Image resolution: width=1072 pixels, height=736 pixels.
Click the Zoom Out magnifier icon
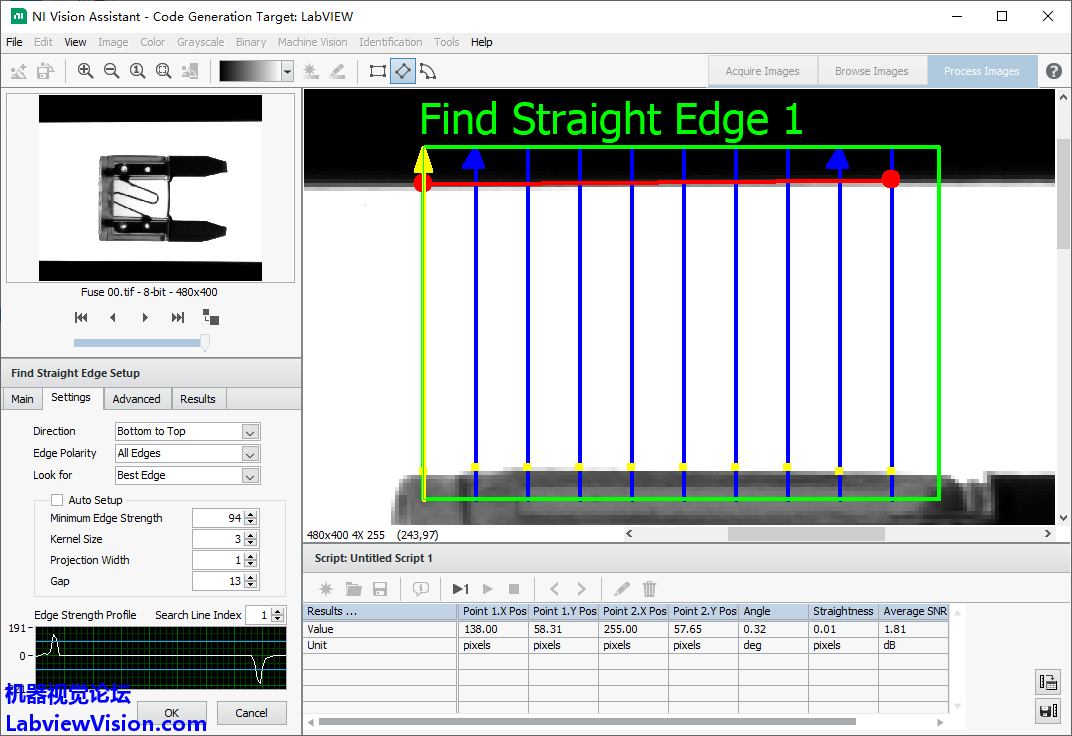(111, 71)
